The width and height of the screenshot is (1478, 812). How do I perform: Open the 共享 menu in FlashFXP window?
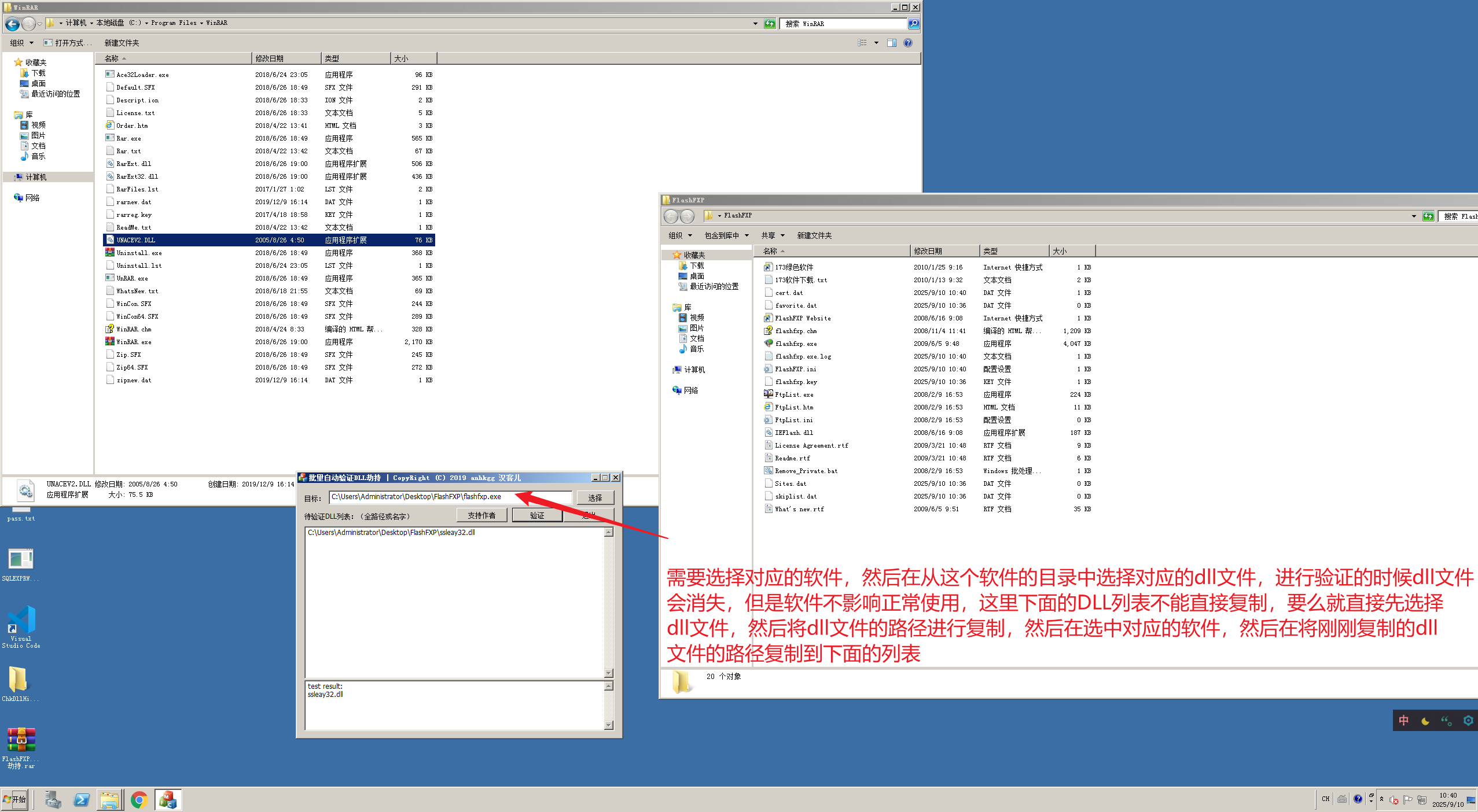coord(773,235)
